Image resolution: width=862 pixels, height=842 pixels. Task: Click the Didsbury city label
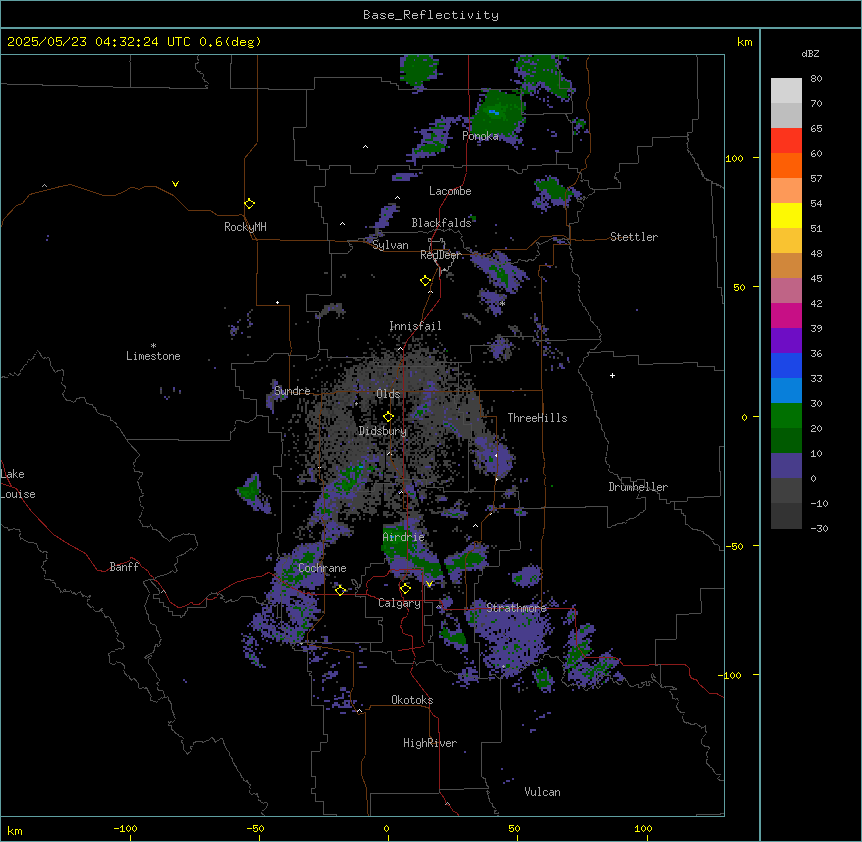383,431
